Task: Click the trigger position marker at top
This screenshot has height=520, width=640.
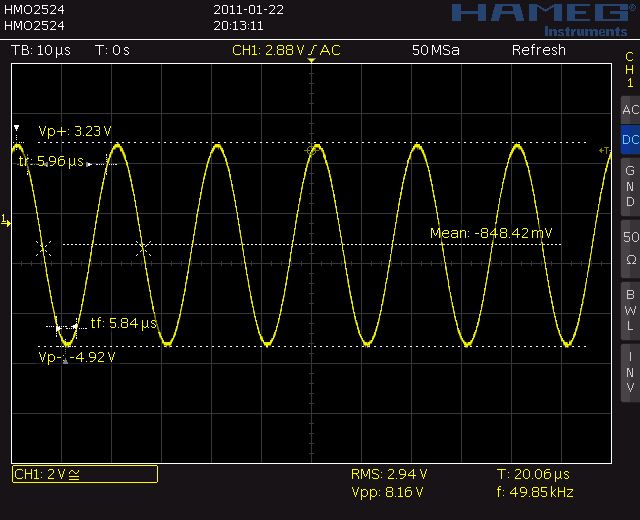Action: pos(311,60)
